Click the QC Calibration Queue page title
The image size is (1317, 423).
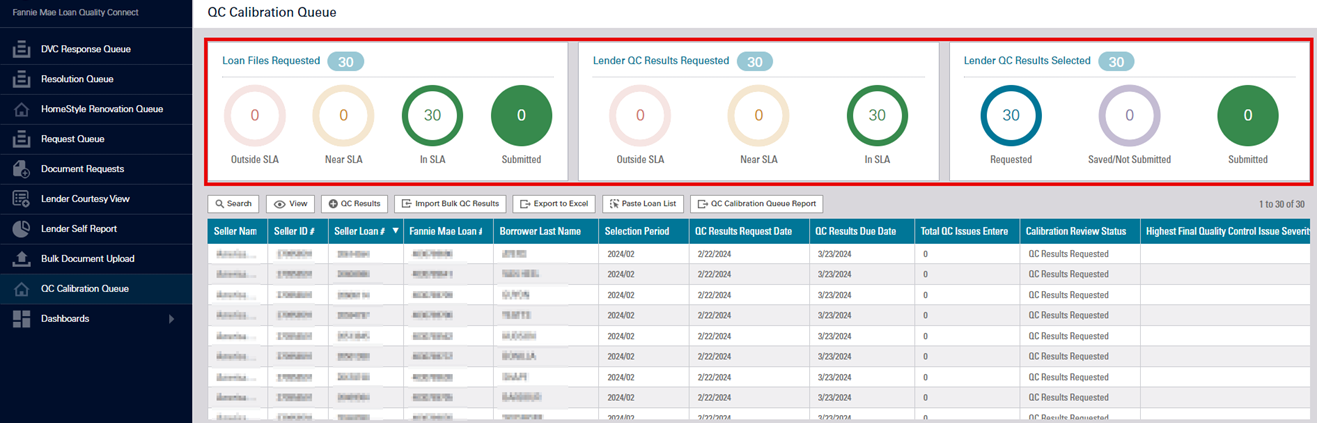pyautogui.click(x=272, y=13)
